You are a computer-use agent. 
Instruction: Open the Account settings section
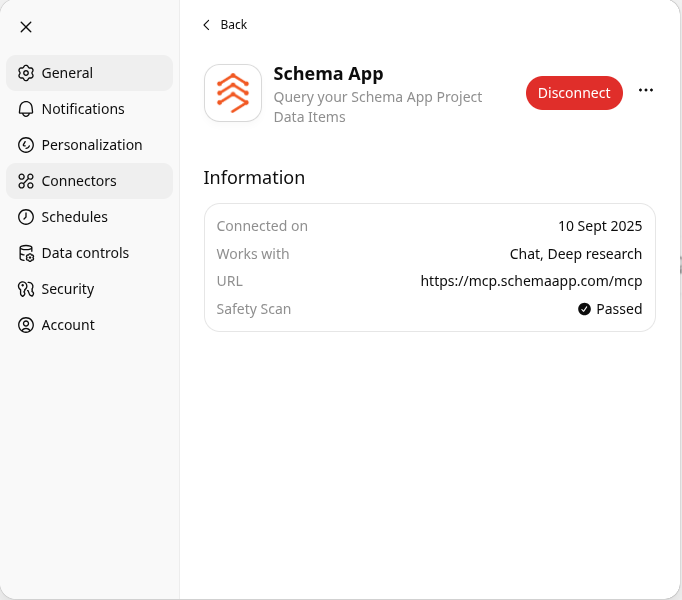pos(90,325)
